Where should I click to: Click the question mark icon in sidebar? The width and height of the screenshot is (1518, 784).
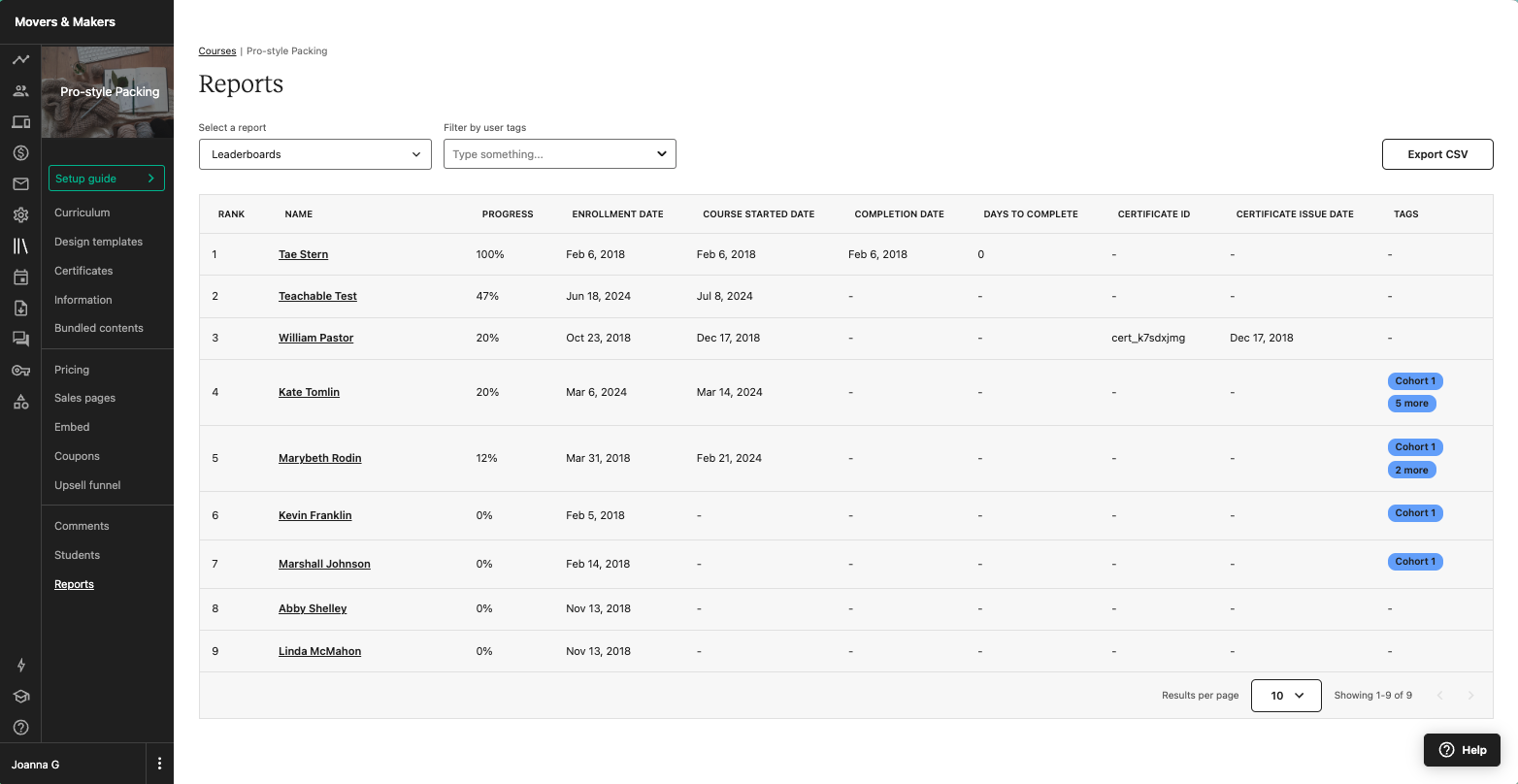[x=20, y=728]
